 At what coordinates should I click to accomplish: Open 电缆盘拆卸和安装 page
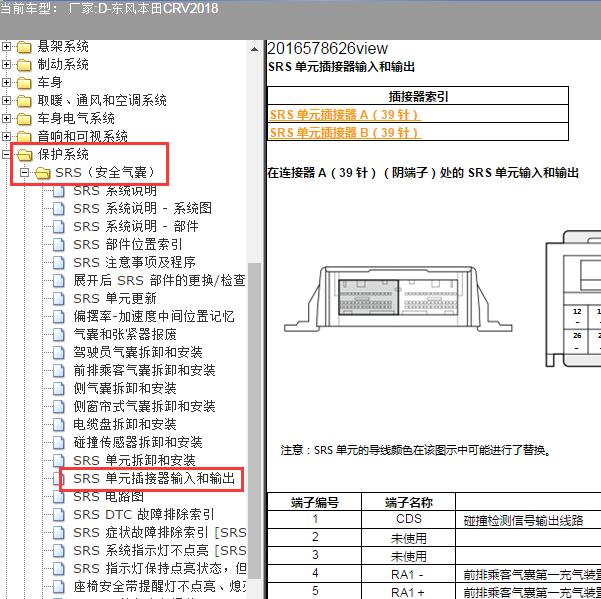click(125, 425)
